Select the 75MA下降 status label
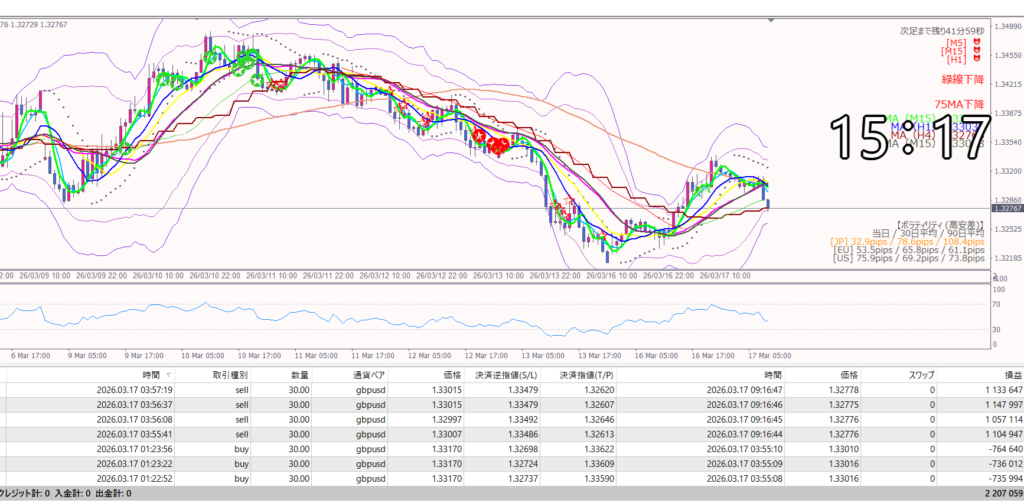The width and height of the screenshot is (1024, 503). coord(958,104)
